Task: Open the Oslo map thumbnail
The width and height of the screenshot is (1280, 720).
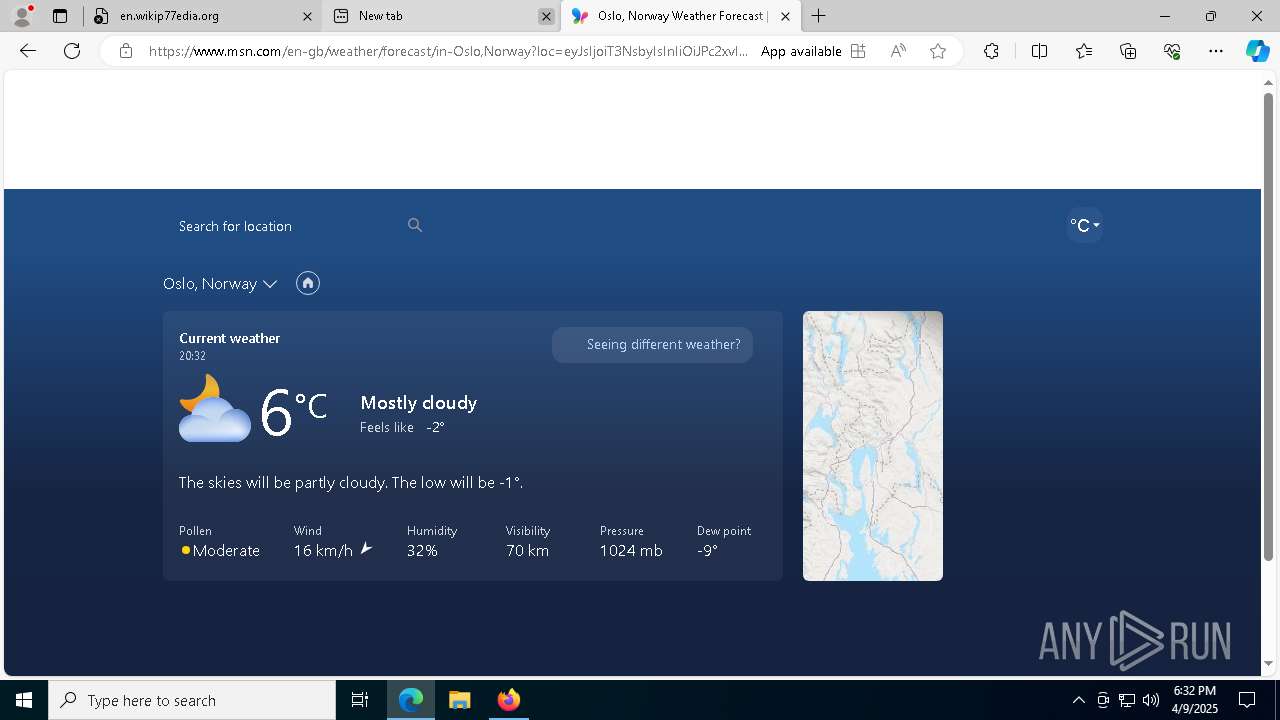Action: (x=873, y=446)
